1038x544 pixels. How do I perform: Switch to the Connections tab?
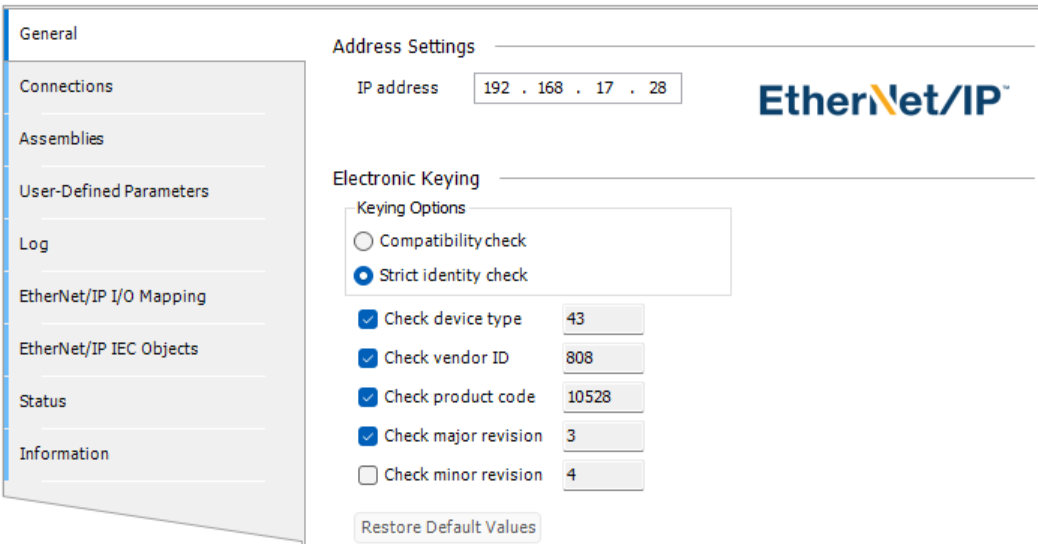point(66,86)
